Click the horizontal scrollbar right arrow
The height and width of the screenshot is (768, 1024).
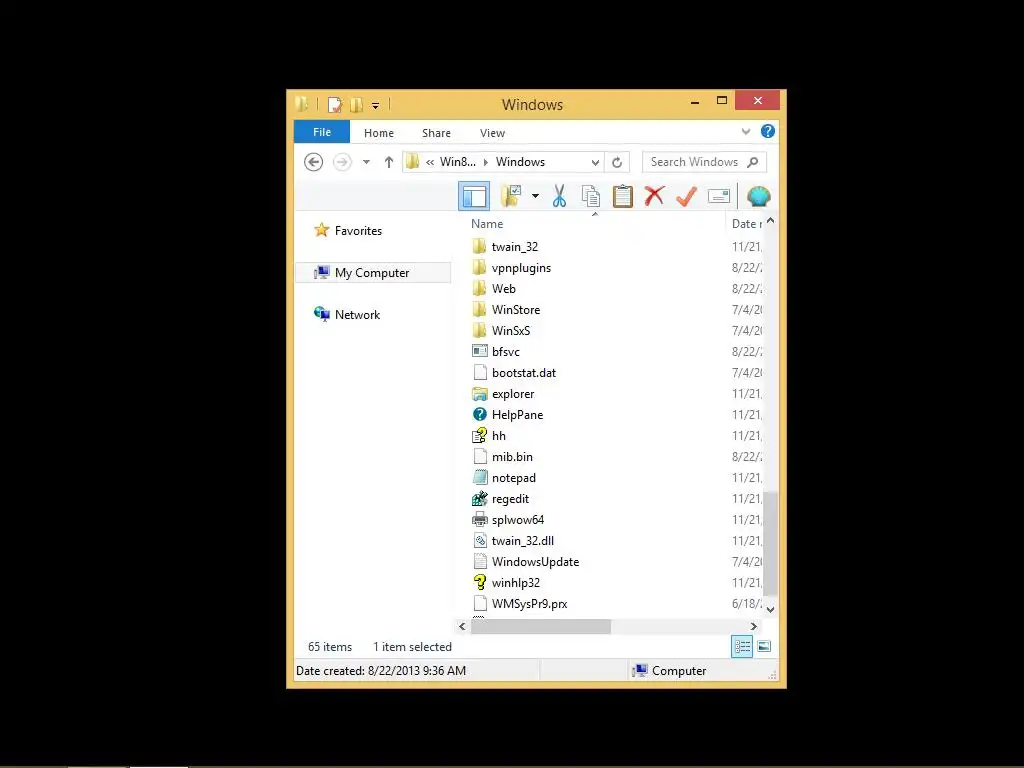tap(754, 626)
